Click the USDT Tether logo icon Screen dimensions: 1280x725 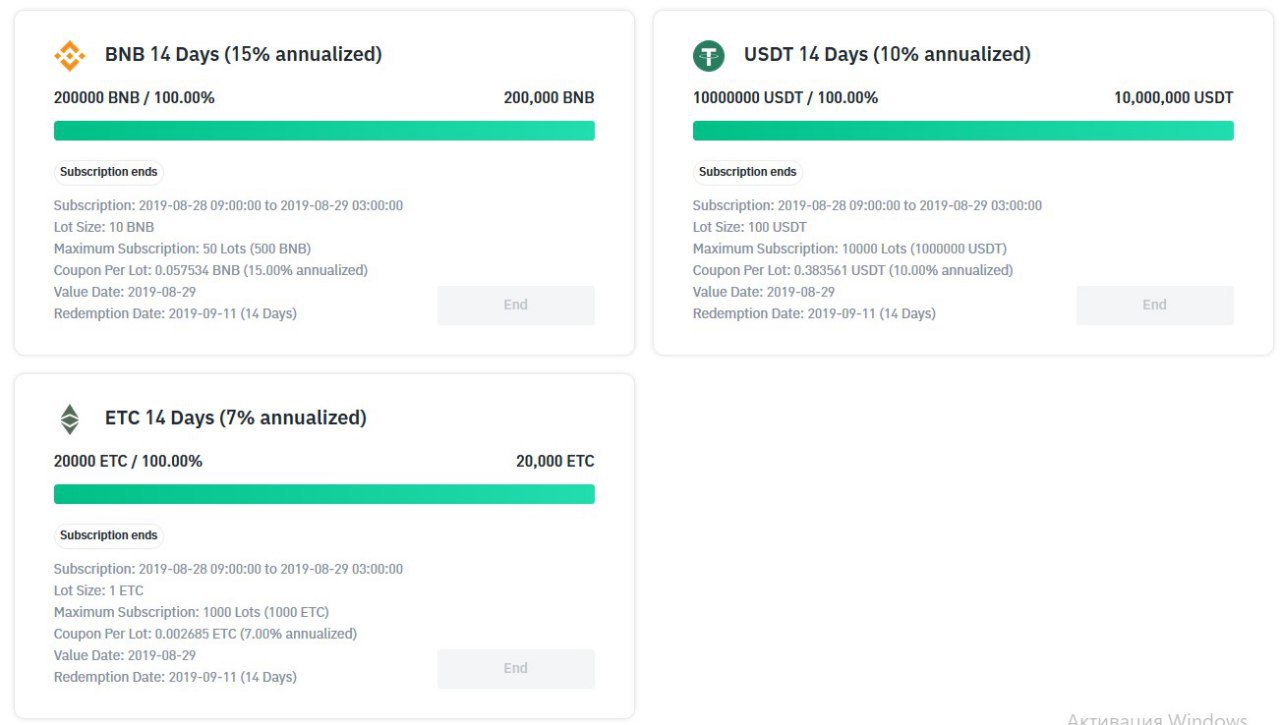pos(708,55)
